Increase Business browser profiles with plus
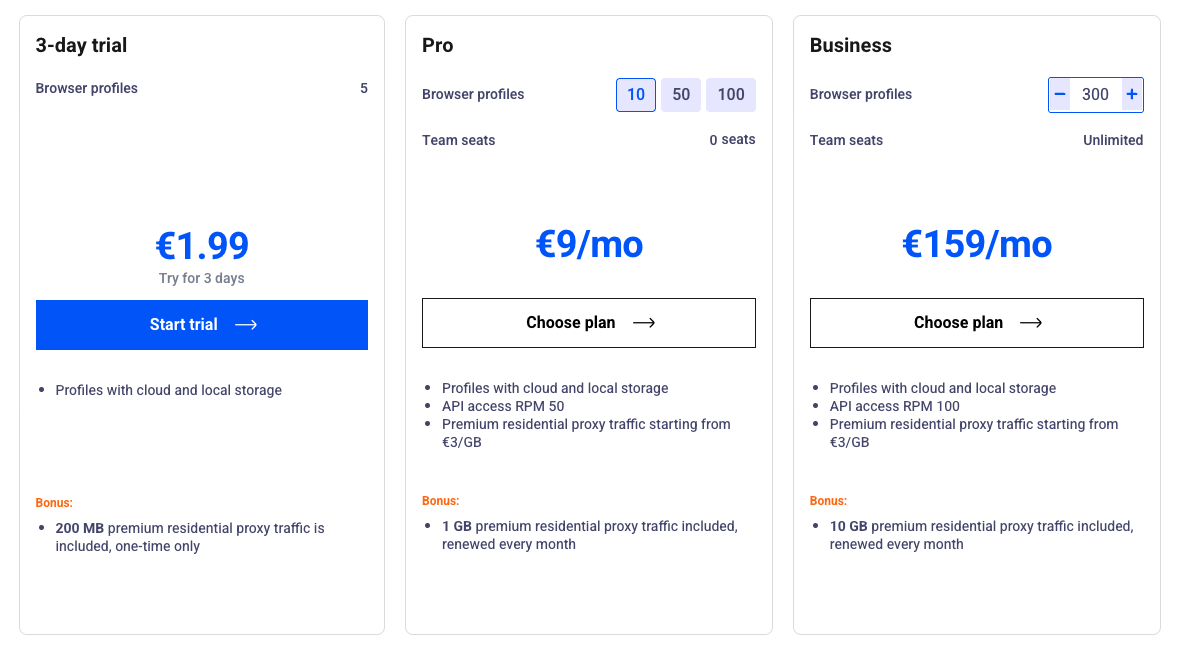The image size is (1180, 649). [x=1132, y=95]
